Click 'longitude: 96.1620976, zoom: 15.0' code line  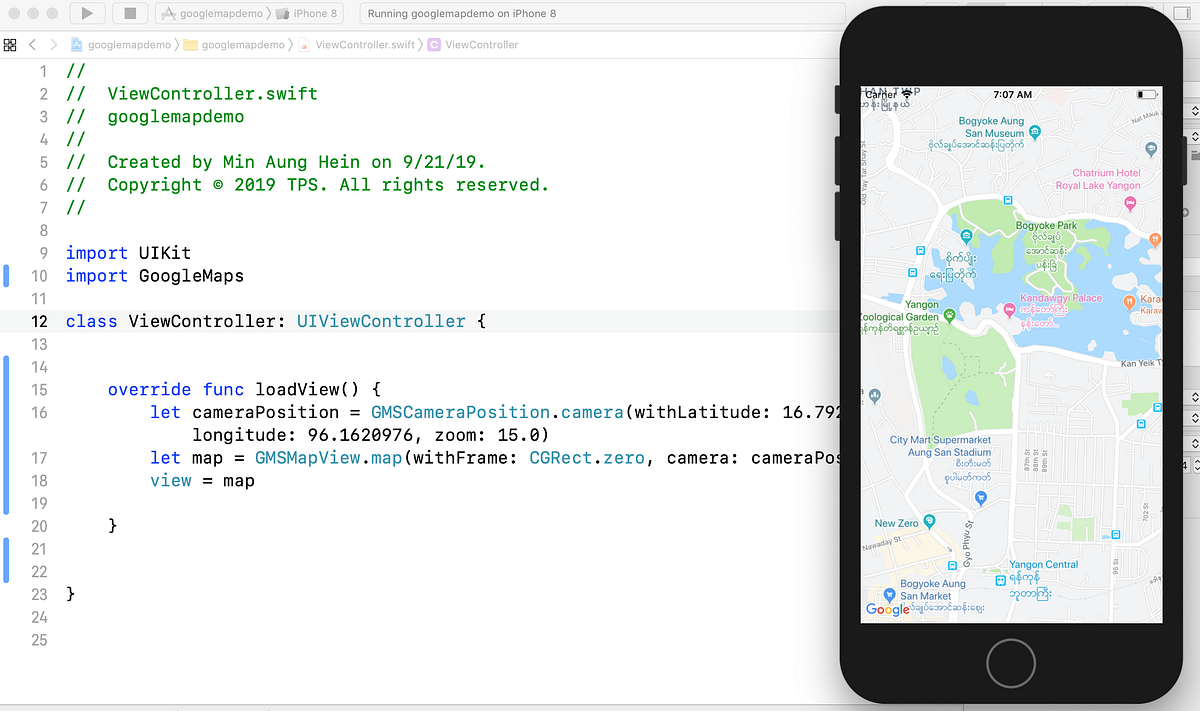371,435
